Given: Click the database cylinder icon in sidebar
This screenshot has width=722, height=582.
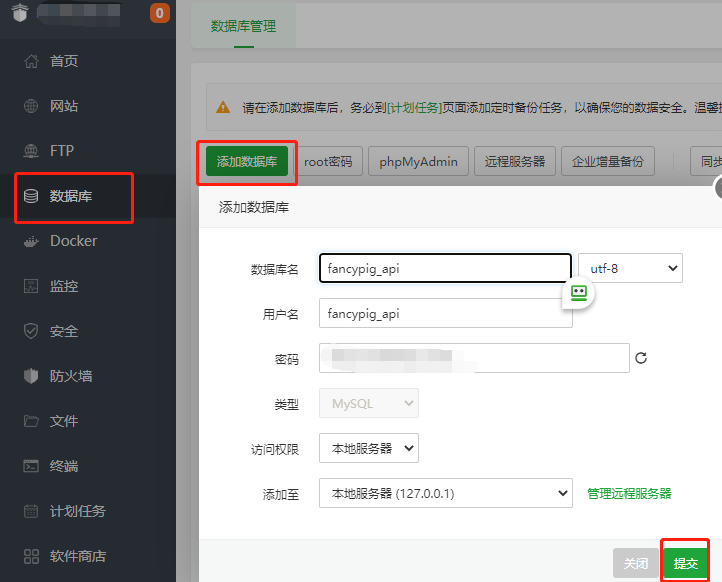Looking at the screenshot, I should tap(31, 196).
